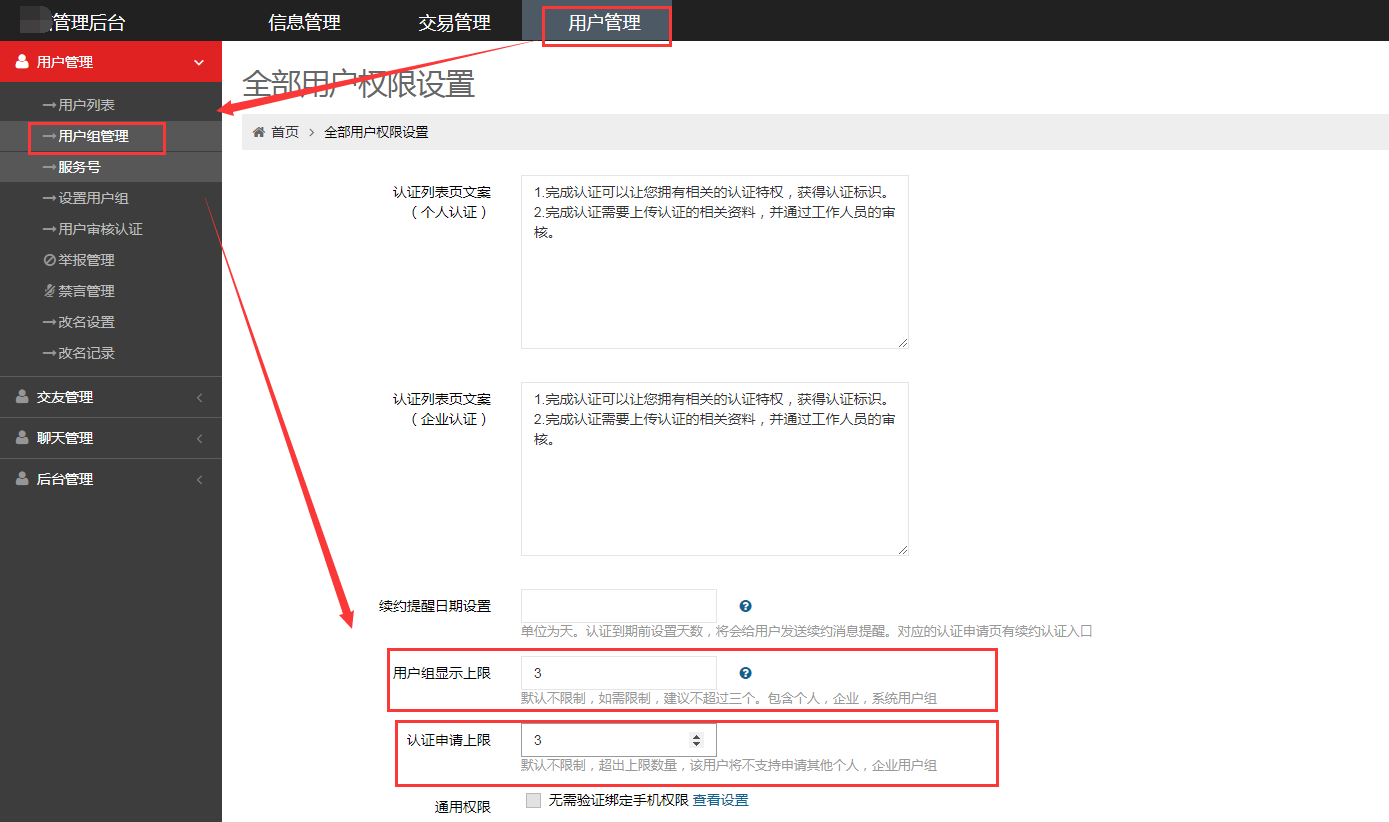Expand the 聊天管理 section chevron
This screenshot has width=1389, height=822.
click(199, 439)
